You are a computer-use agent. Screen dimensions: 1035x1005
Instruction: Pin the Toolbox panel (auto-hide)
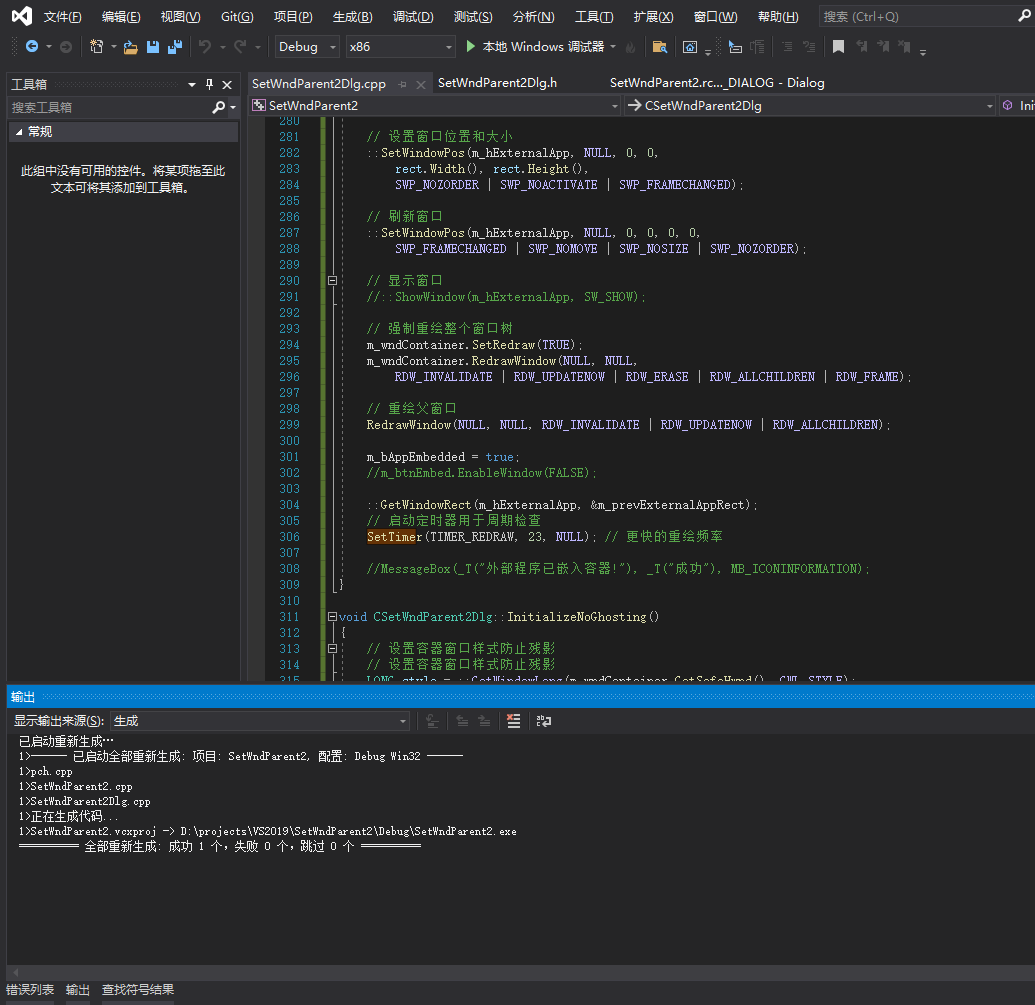[209, 84]
